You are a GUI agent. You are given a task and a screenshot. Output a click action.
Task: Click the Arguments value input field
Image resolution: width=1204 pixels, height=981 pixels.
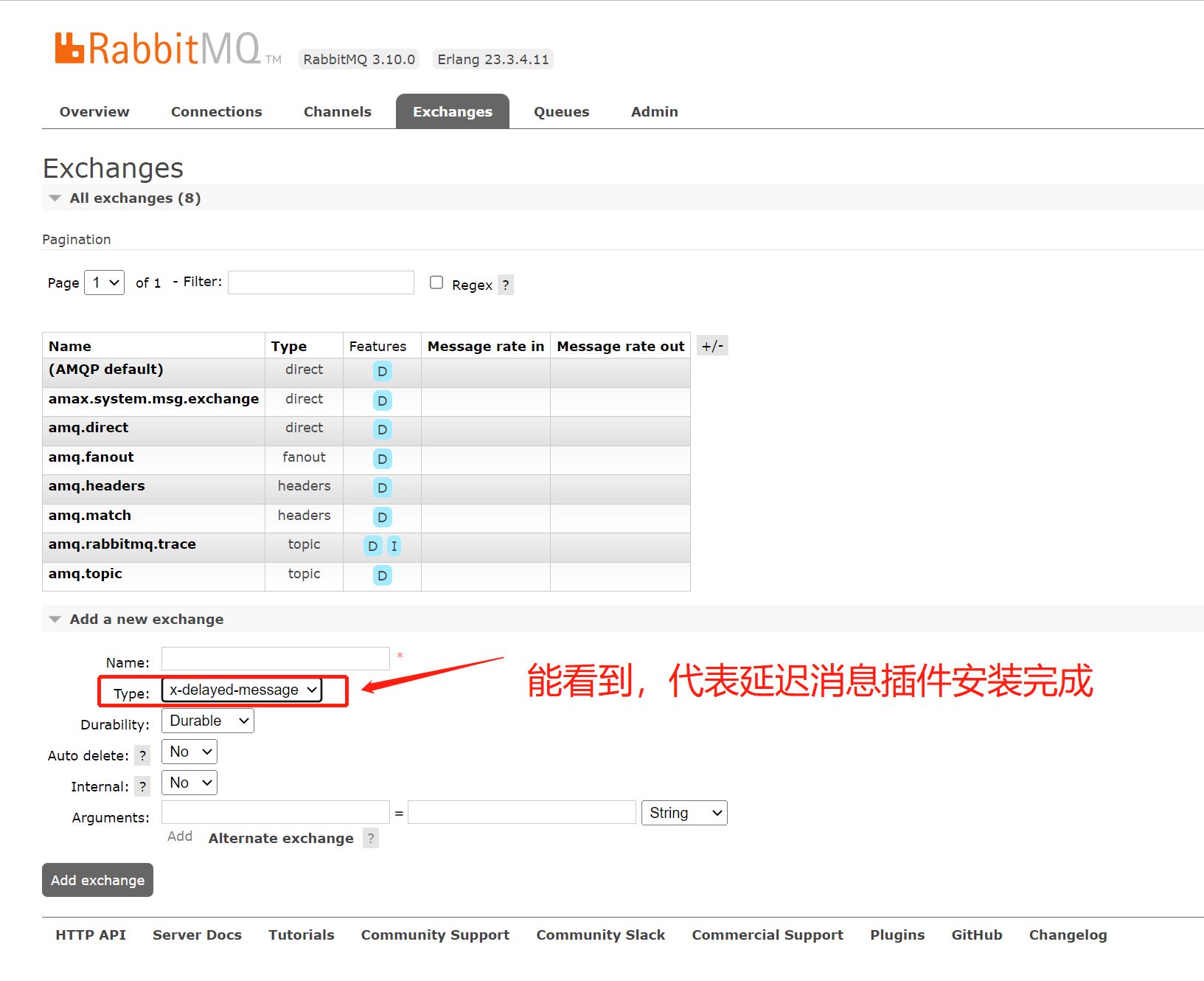522,812
